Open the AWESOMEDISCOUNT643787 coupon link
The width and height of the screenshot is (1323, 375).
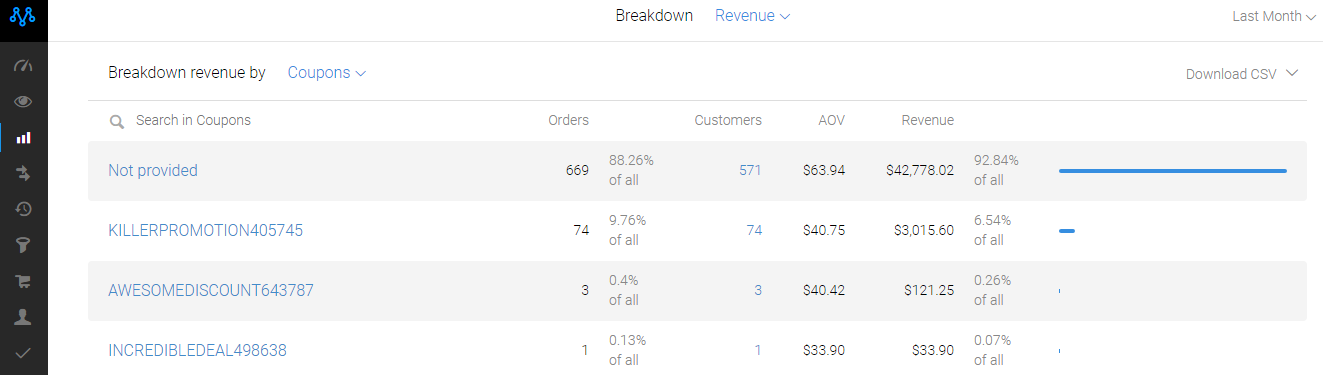pos(211,290)
